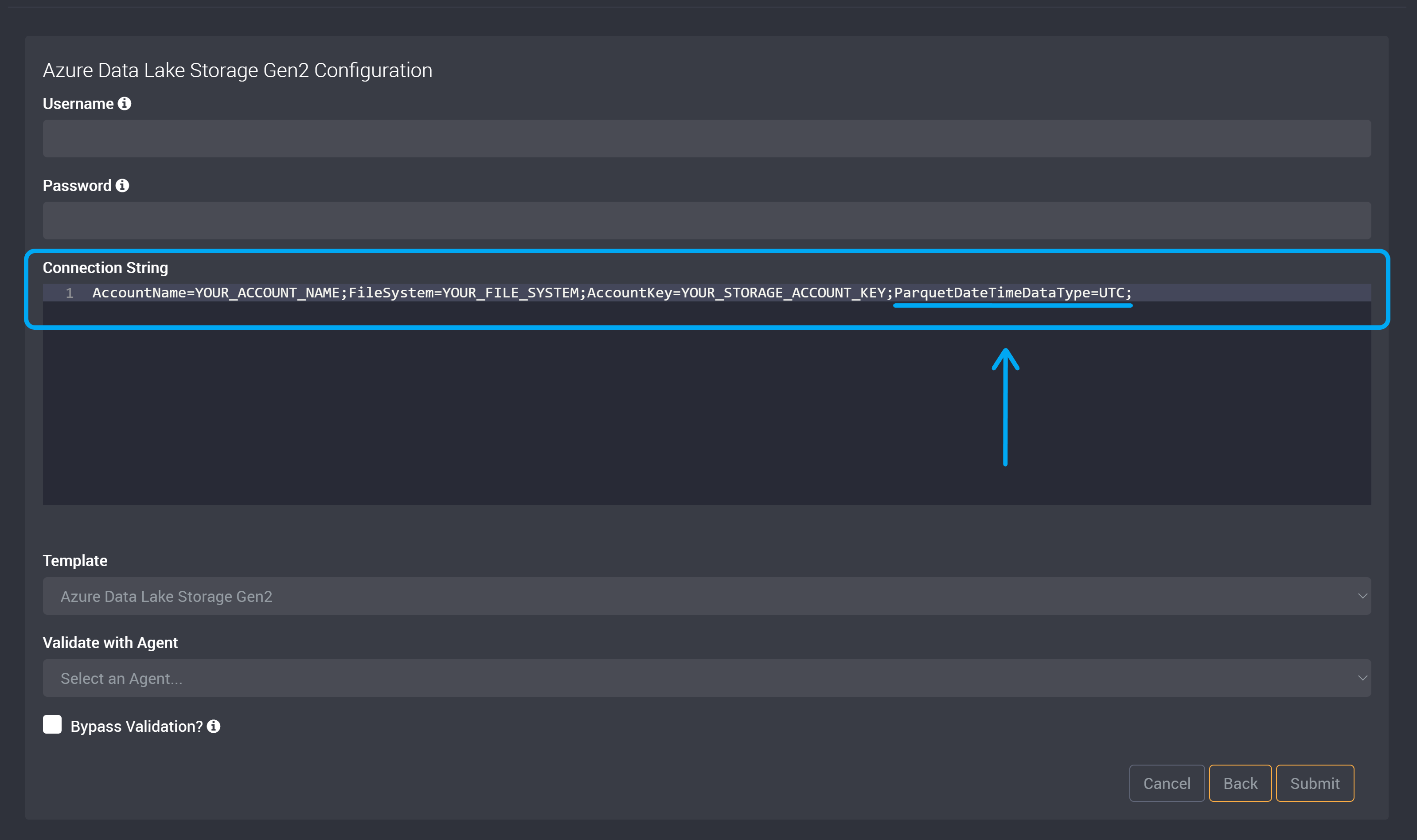
Task: Click the Password info icon
Action: (122, 186)
